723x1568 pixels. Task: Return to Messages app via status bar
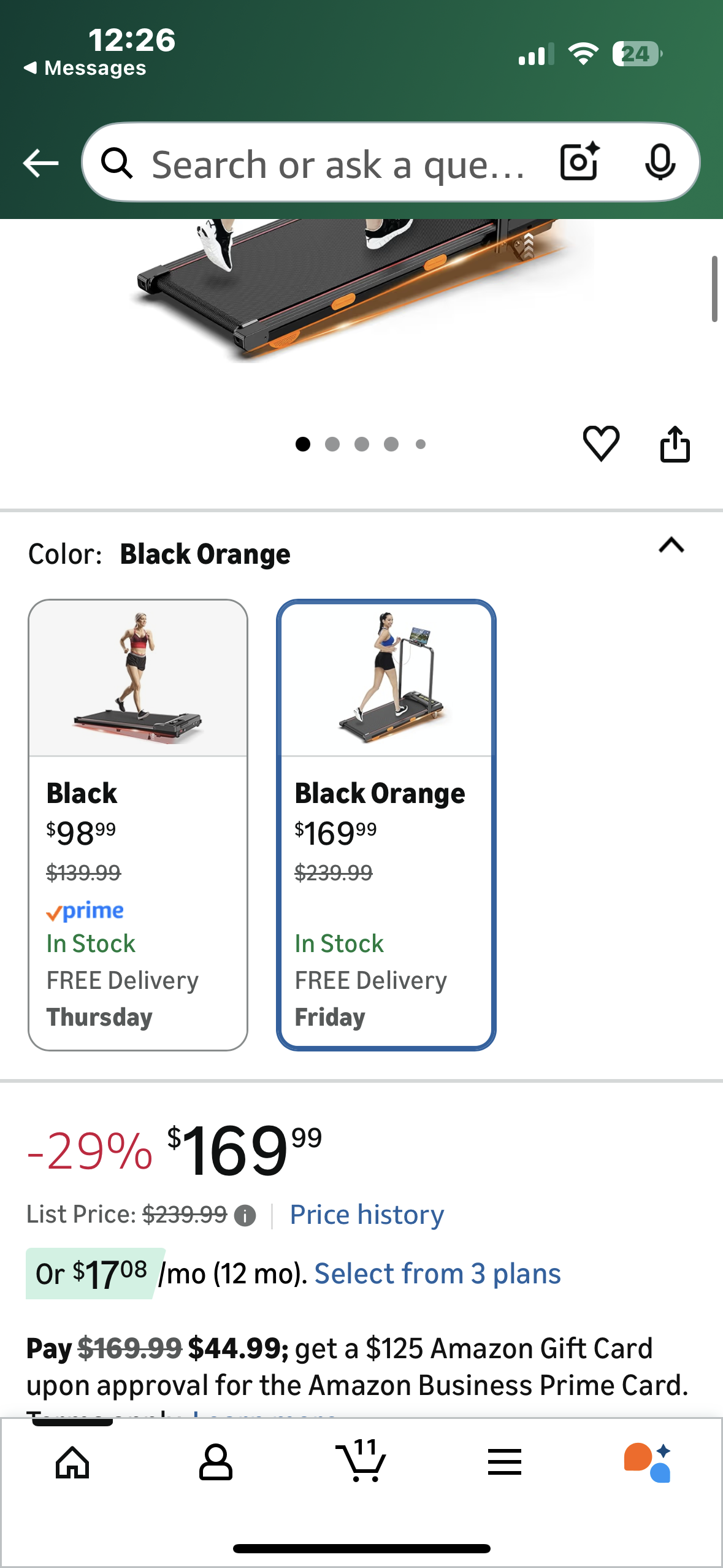point(86,68)
